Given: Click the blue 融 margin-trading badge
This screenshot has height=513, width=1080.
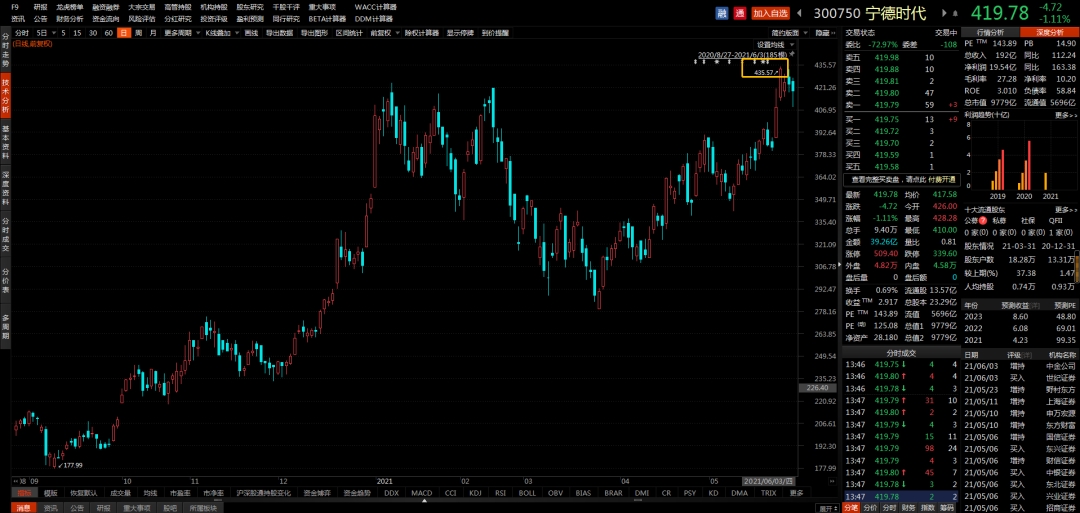Looking at the screenshot, I should tap(722, 12).
